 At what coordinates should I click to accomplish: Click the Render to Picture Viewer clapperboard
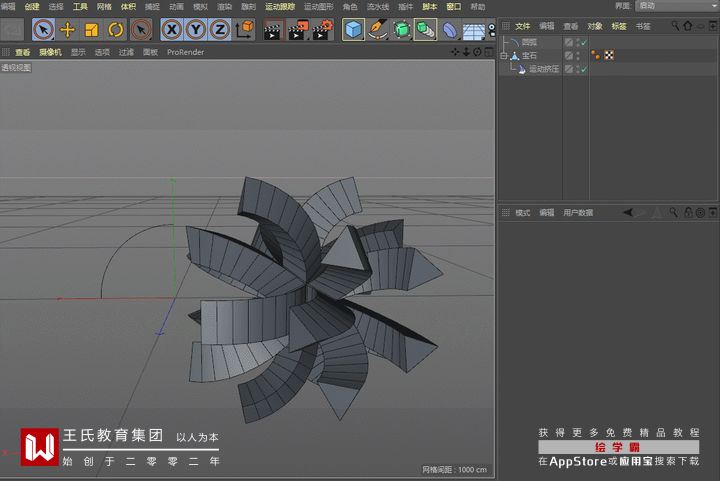[x=297, y=30]
